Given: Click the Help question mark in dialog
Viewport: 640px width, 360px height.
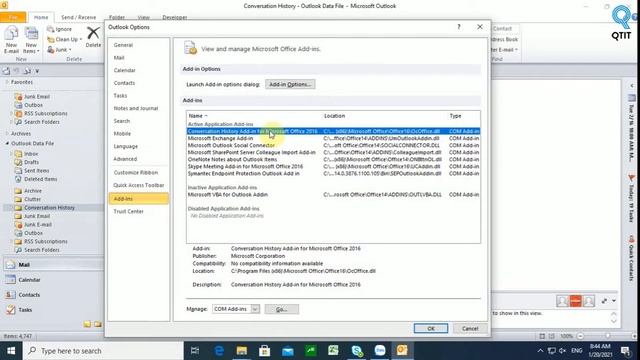Looking at the screenshot, I should click(459, 27).
